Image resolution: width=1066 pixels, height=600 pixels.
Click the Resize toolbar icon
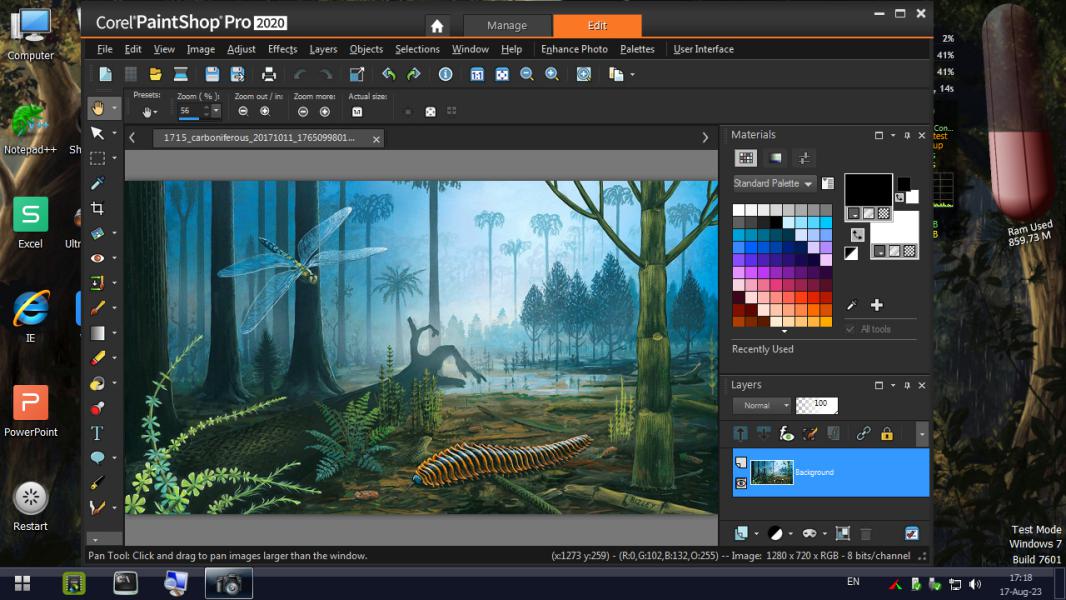click(357, 74)
